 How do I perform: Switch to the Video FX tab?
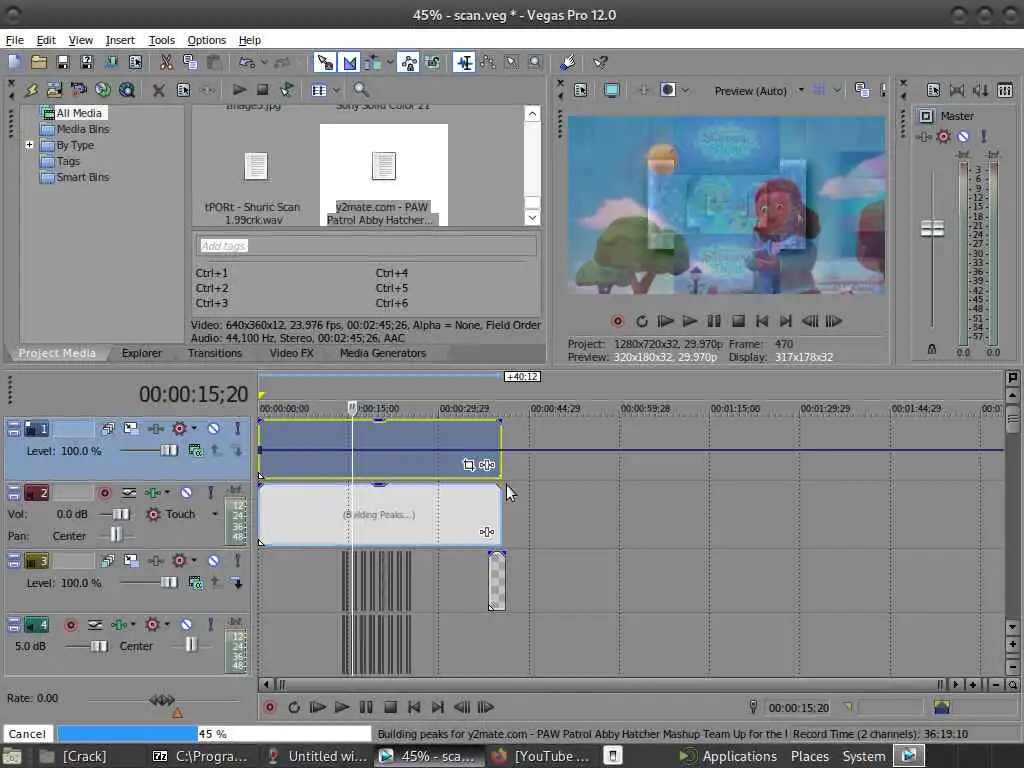tap(291, 353)
